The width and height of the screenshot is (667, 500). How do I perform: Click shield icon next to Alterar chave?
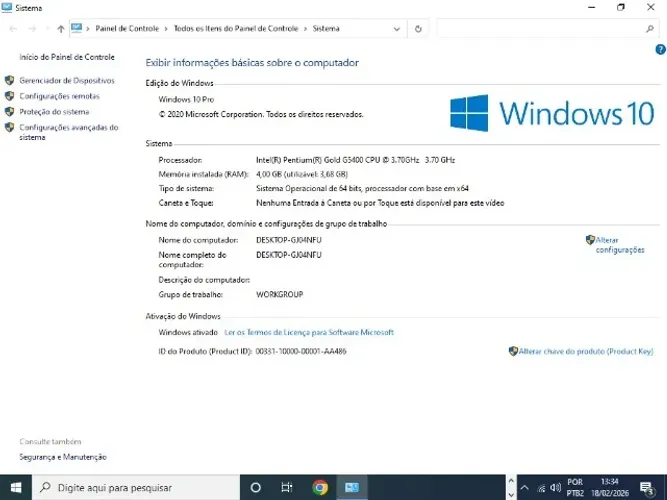[x=513, y=351]
